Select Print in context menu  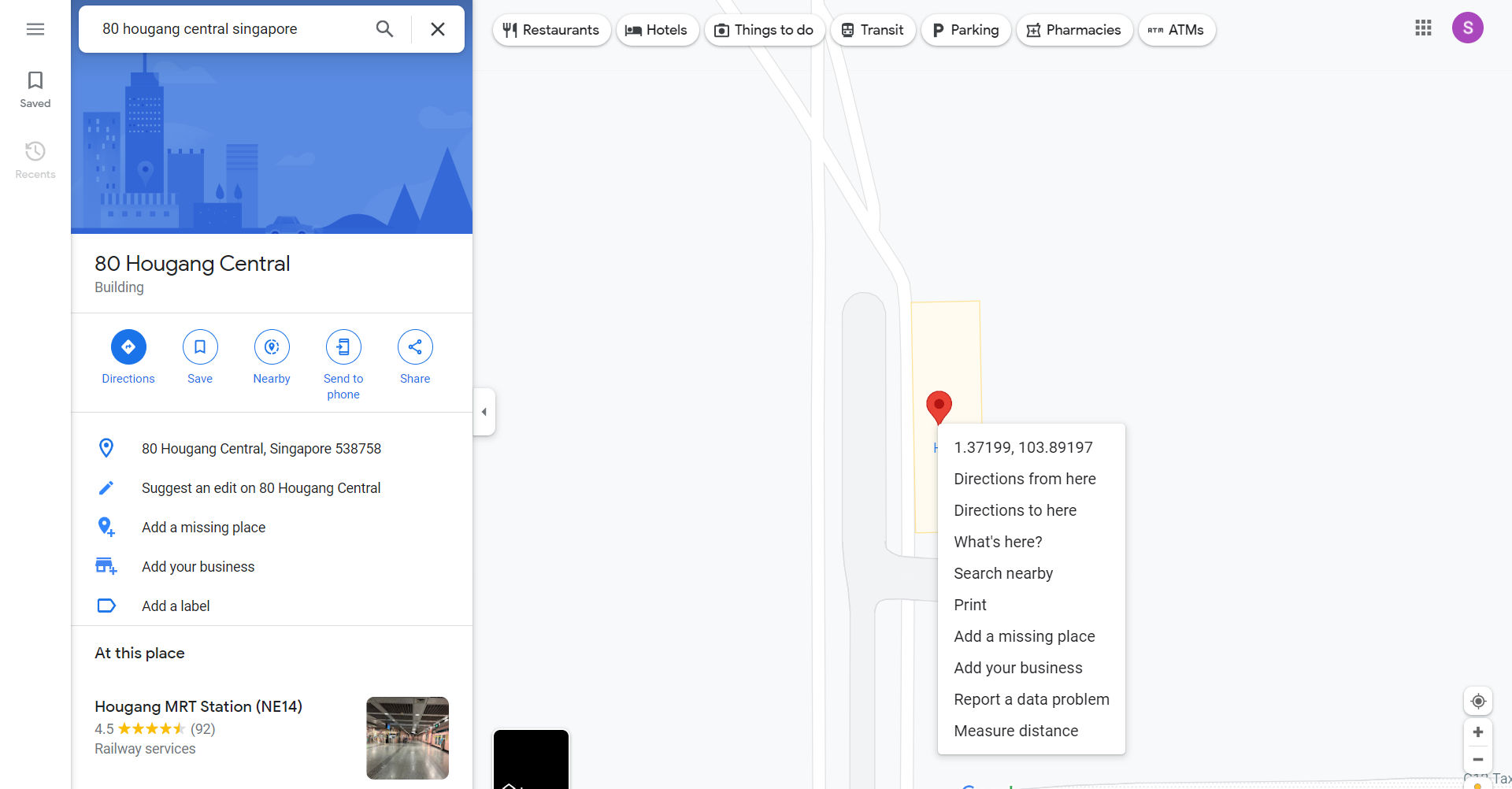pyautogui.click(x=1031, y=605)
